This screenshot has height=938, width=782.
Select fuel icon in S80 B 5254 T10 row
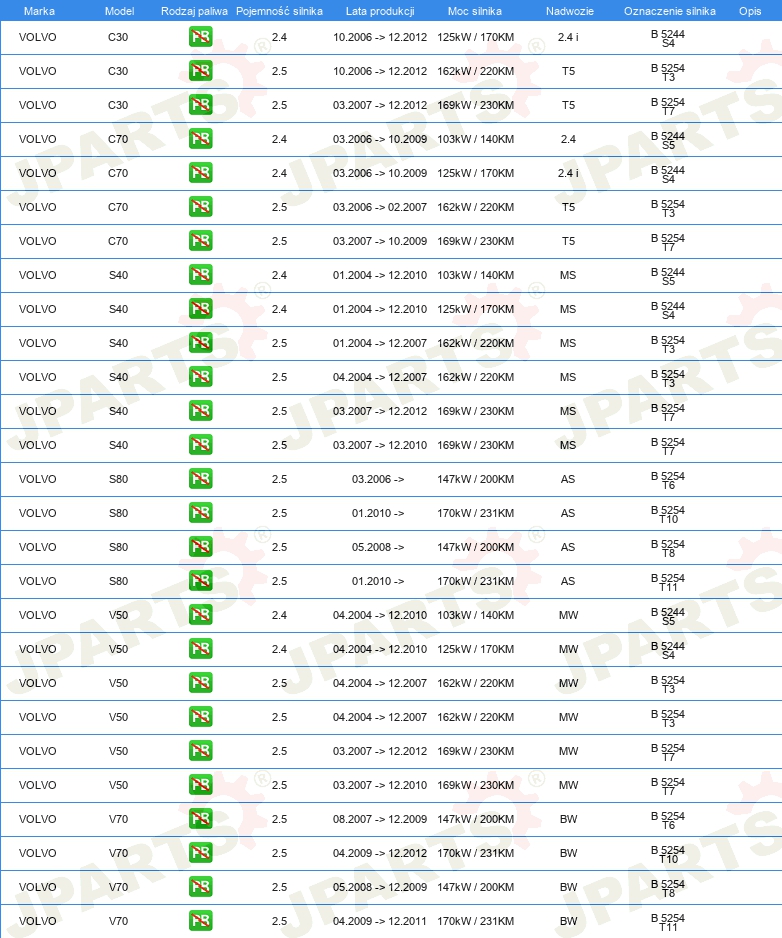coord(200,513)
